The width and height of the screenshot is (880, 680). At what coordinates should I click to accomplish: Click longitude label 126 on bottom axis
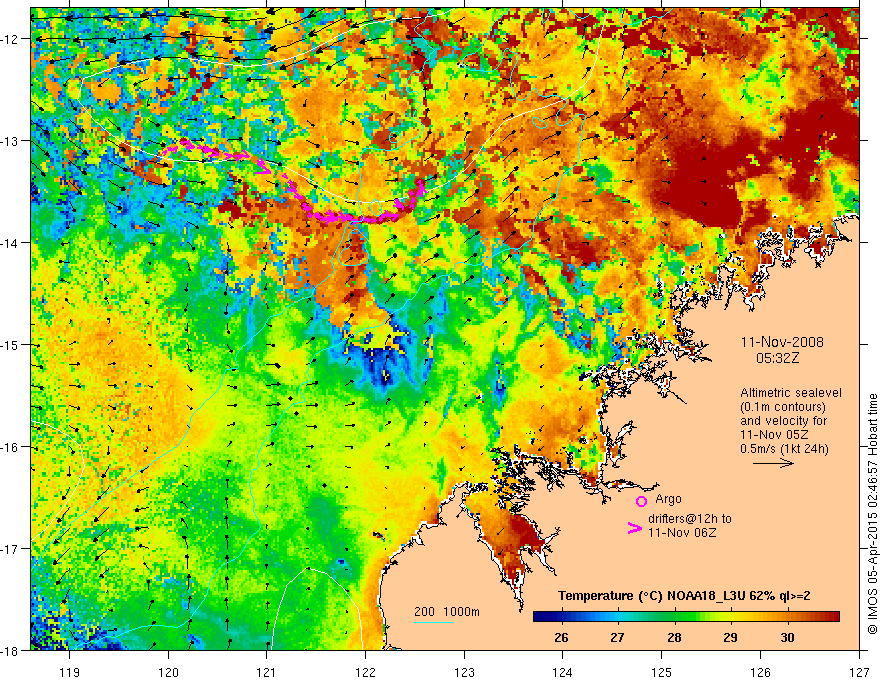point(760,672)
